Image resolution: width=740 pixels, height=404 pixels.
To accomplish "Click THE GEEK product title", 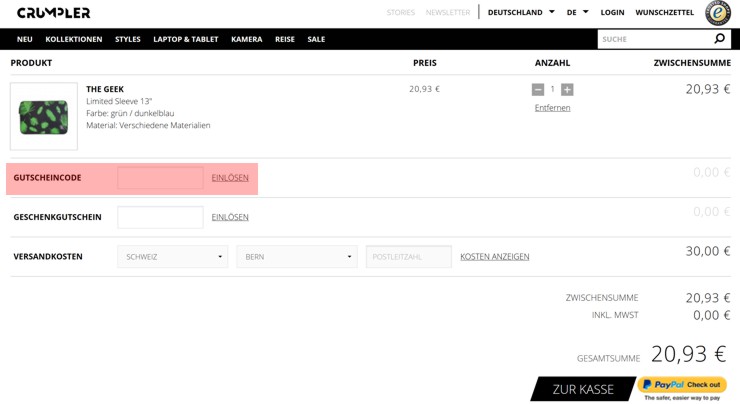I will (x=105, y=89).
